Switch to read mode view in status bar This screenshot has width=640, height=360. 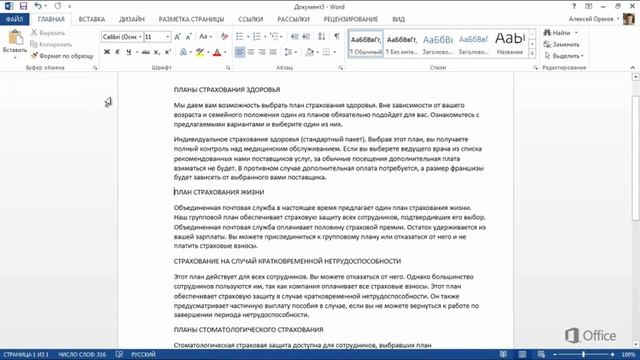(503, 354)
